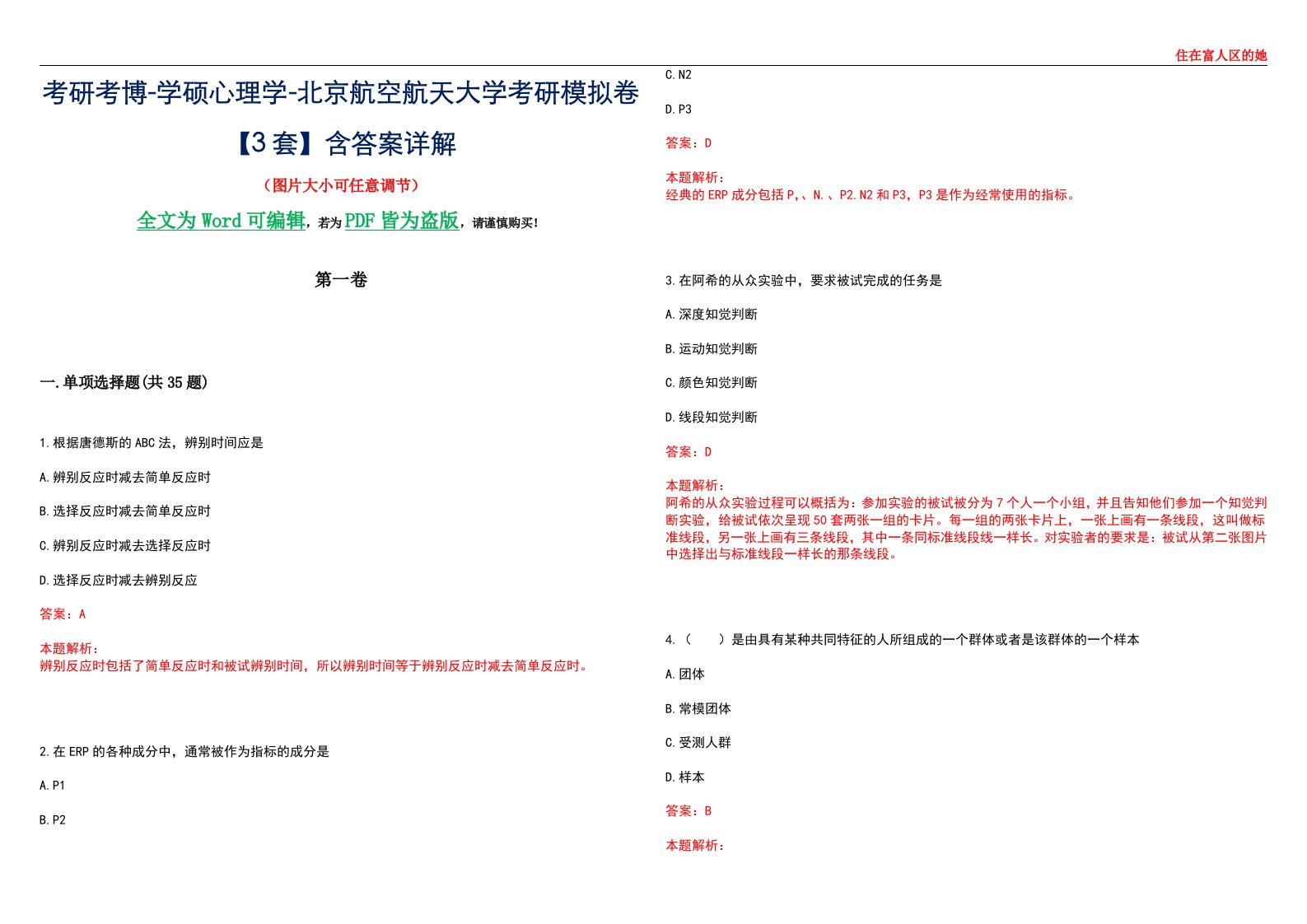This screenshot has height=924, width=1307.
Task: Click the red text 答案：A
Action: pyautogui.click(x=63, y=614)
